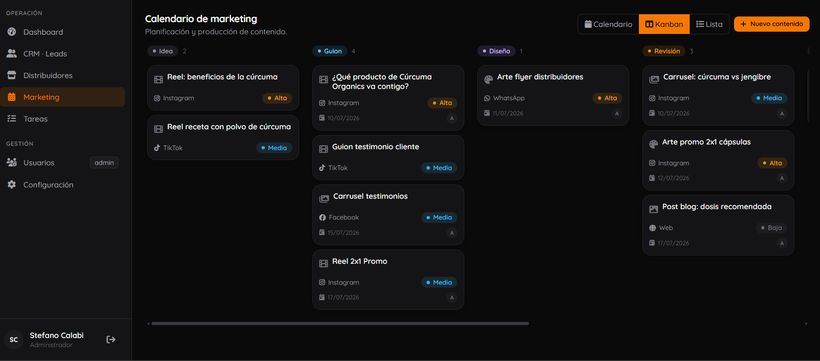Click the Idea column label
Viewport: 820px width, 361px height.
point(163,51)
